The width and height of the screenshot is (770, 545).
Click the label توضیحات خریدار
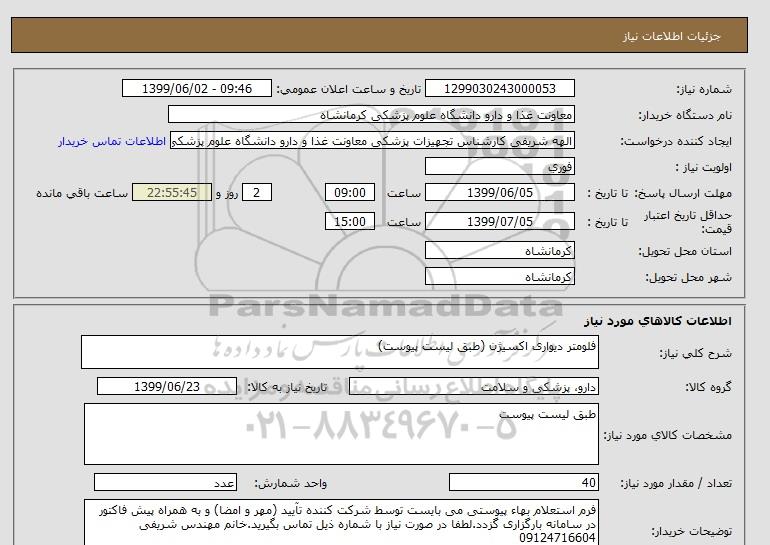[x=691, y=531]
